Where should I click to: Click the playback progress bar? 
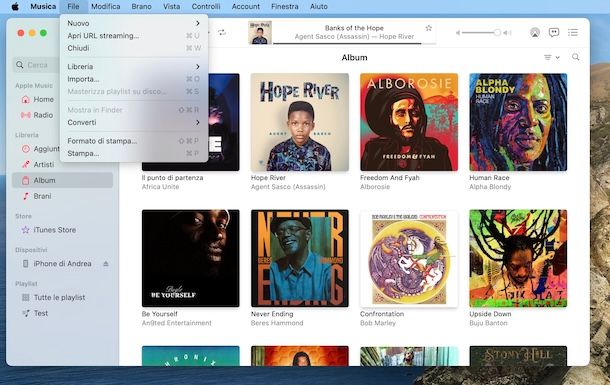pos(354,44)
